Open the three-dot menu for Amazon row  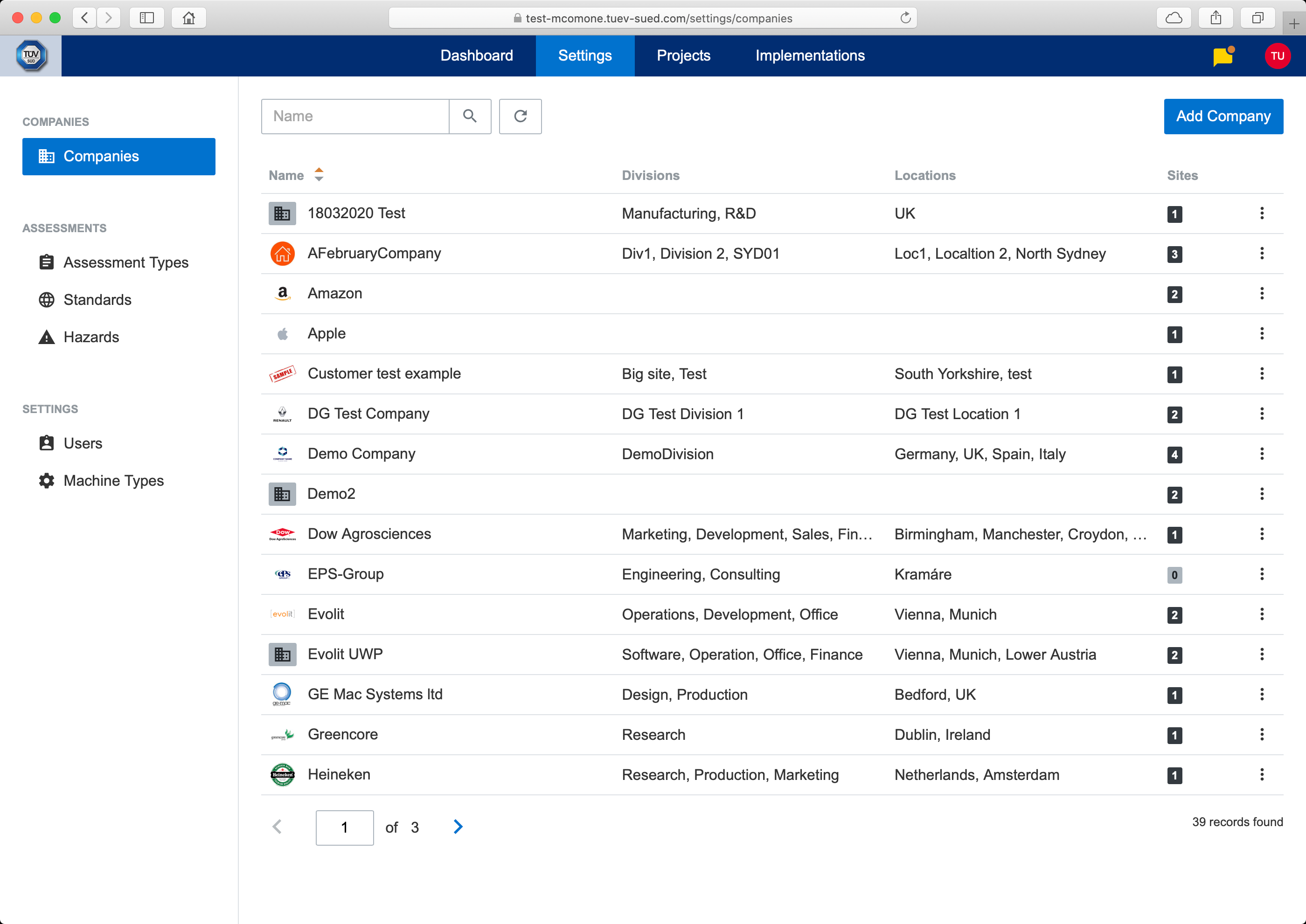tap(1262, 294)
